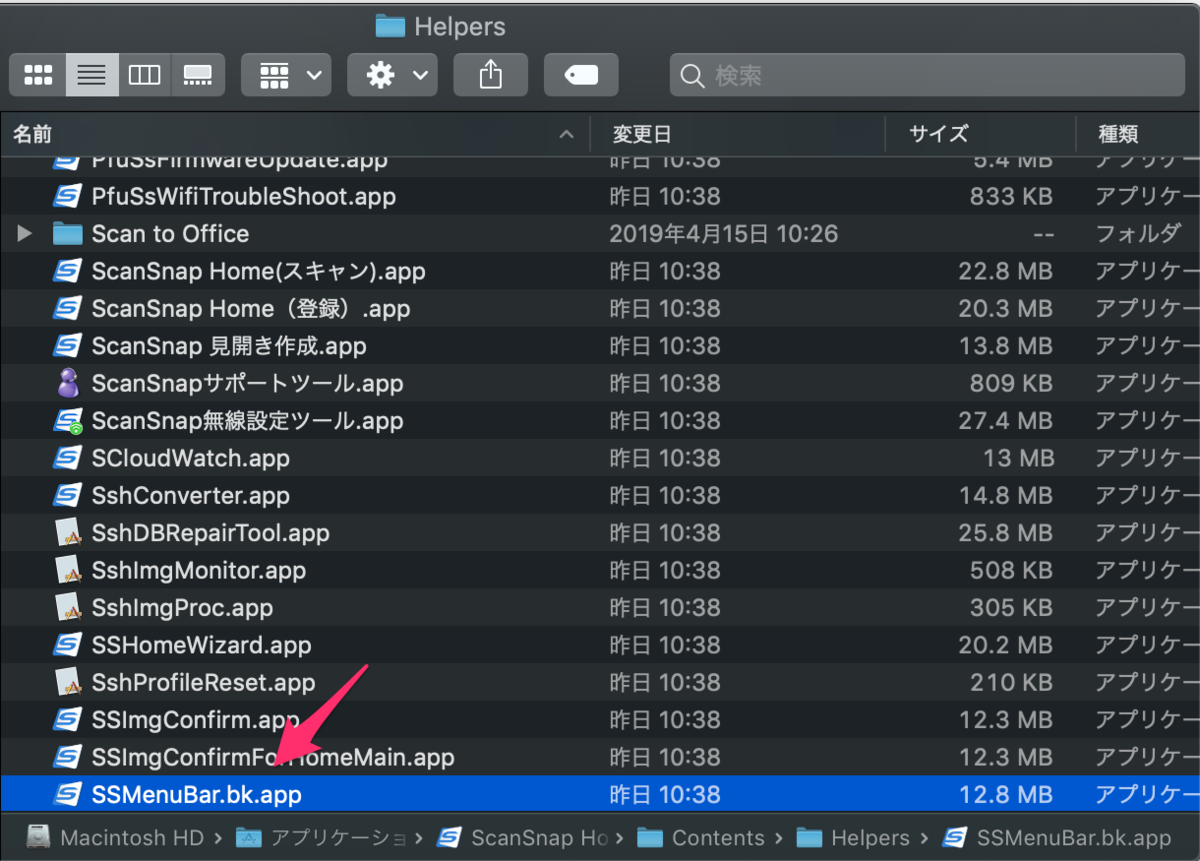
Task: Open the gear action menu
Action: [x=392, y=75]
